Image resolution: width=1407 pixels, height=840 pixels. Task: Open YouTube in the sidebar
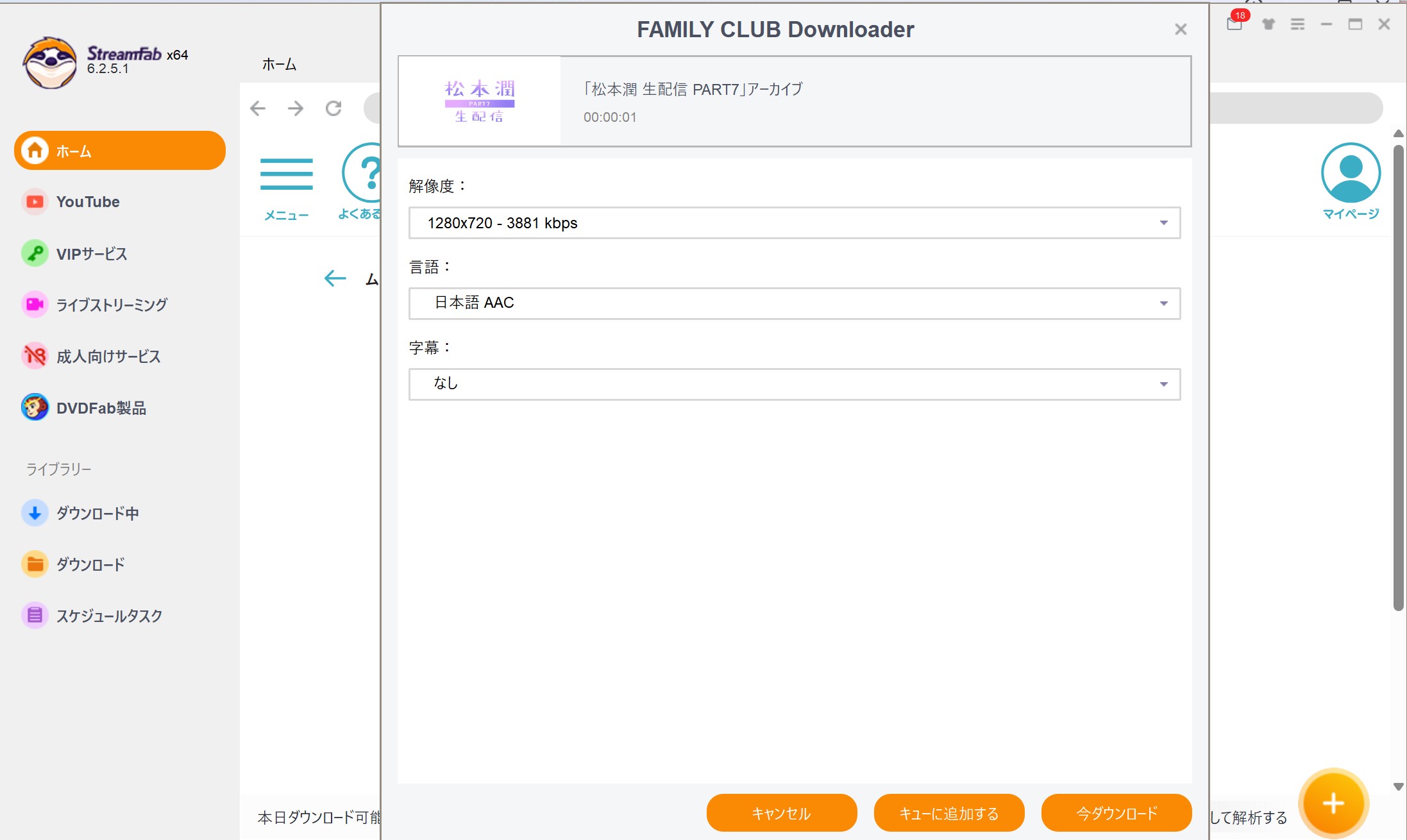[x=88, y=202]
